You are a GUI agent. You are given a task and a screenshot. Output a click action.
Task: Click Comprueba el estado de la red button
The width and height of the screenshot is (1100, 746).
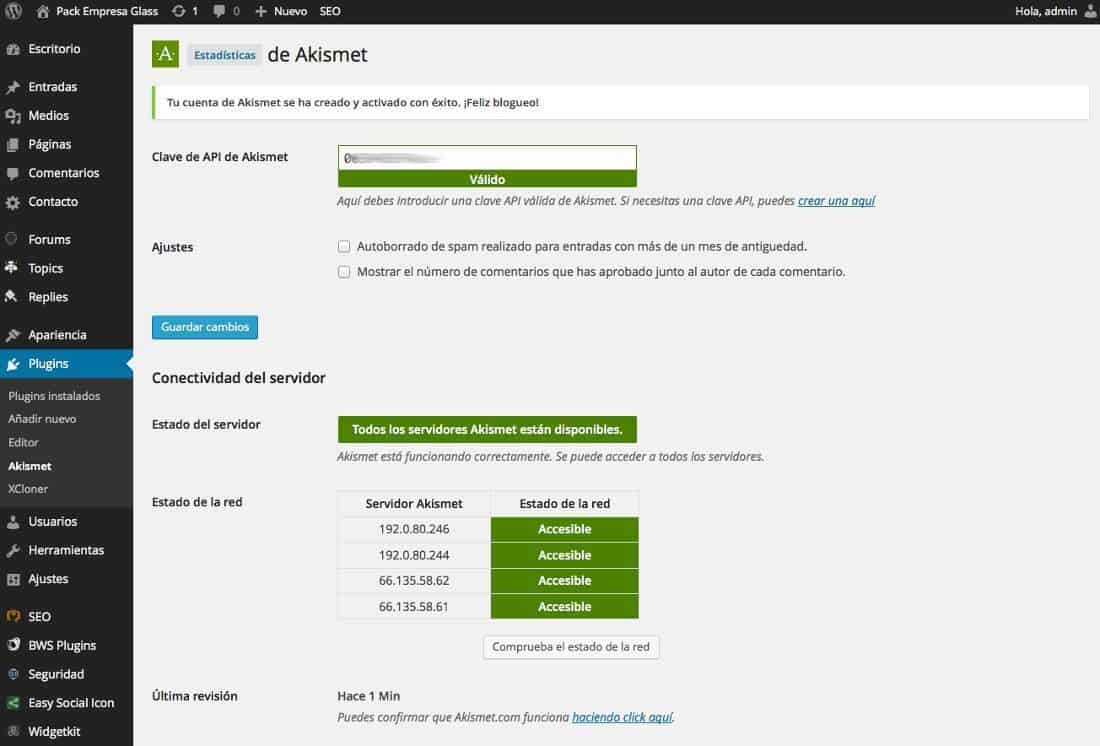click(x=571, y=647)
